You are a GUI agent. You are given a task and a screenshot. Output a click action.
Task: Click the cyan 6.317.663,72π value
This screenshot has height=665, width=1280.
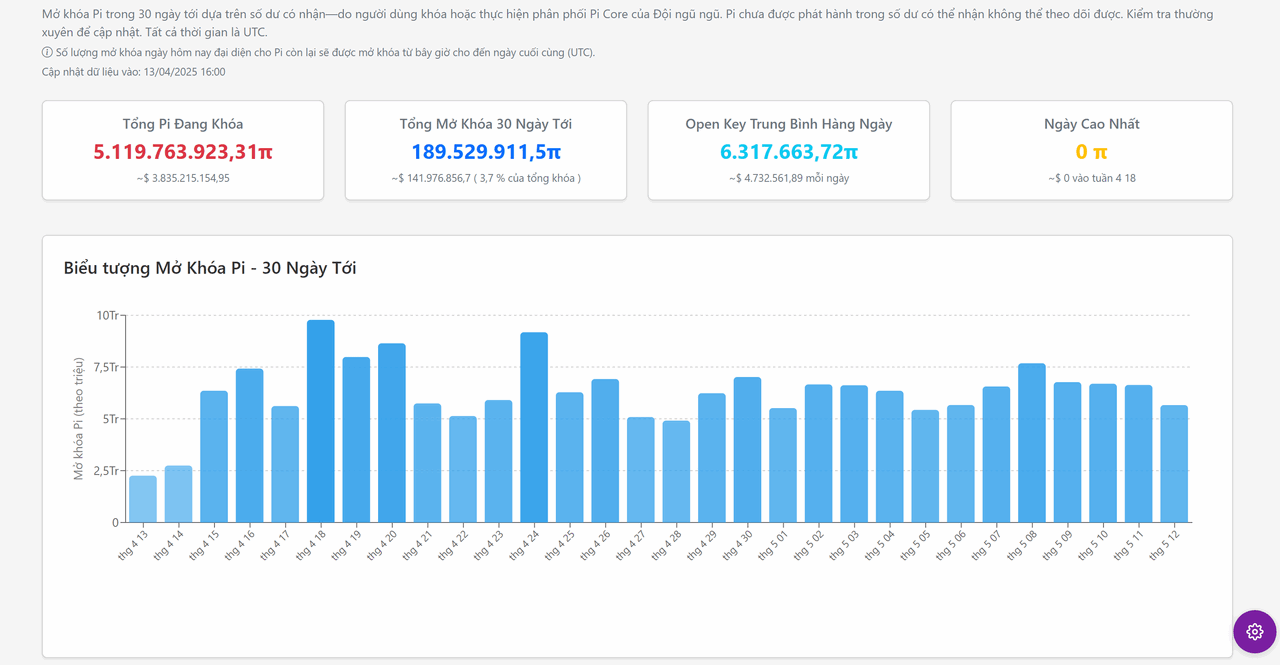point(789,152)
